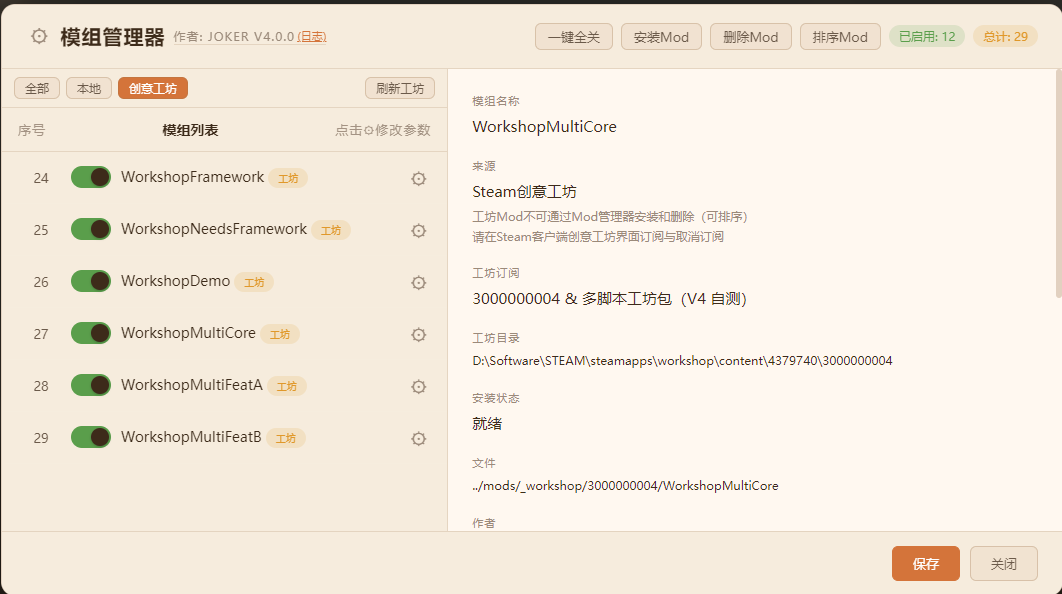The width and height of the screenshot is (1062, 594).
Task: Open settings gear for WorkshopMultiFeatA
Action: (419, 387)
